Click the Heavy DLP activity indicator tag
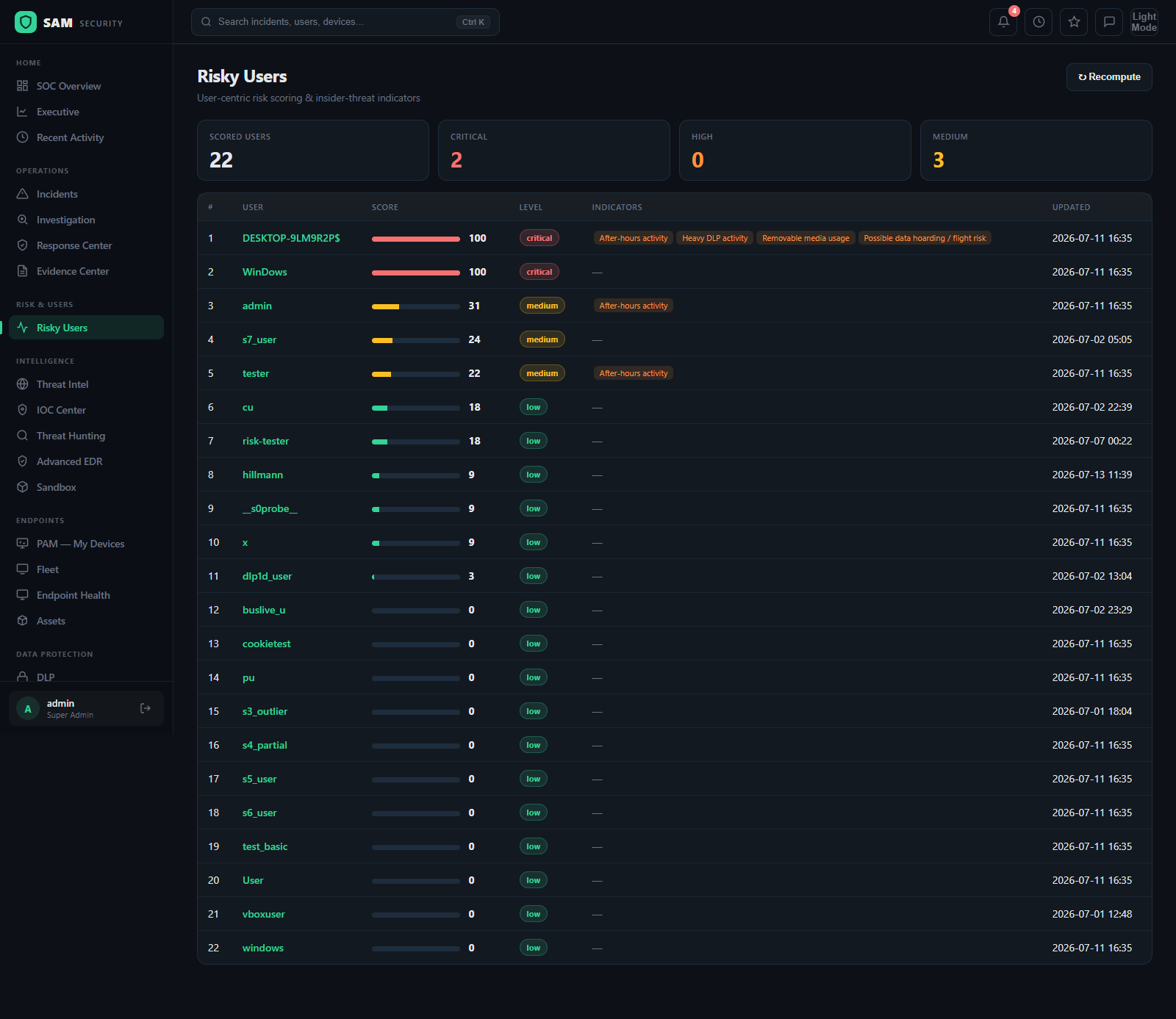The width and height of the screenshot is (1176, 1019). [x=714, y=238]
